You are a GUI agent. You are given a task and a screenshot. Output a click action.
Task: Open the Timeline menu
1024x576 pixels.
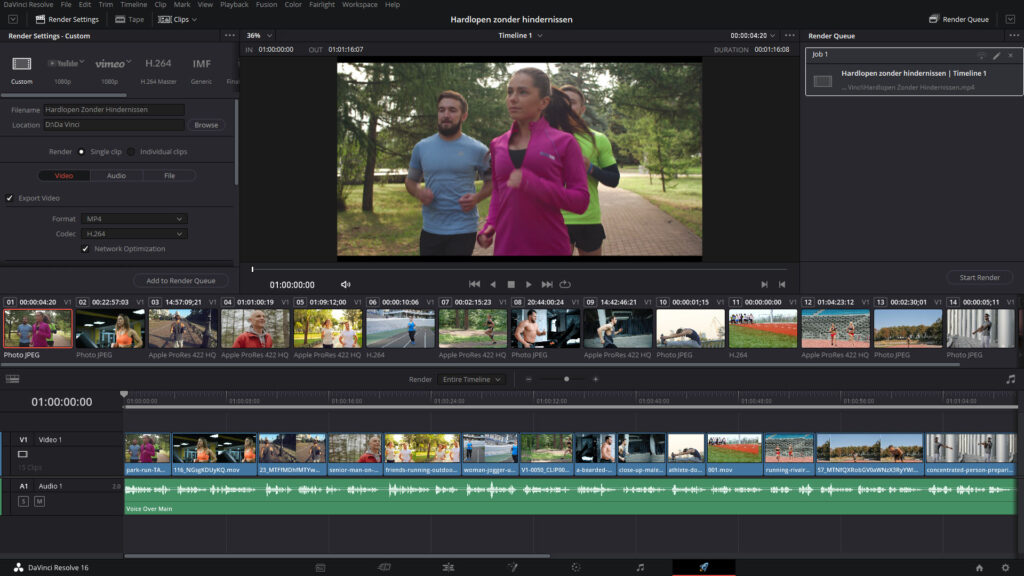[133, 5]
